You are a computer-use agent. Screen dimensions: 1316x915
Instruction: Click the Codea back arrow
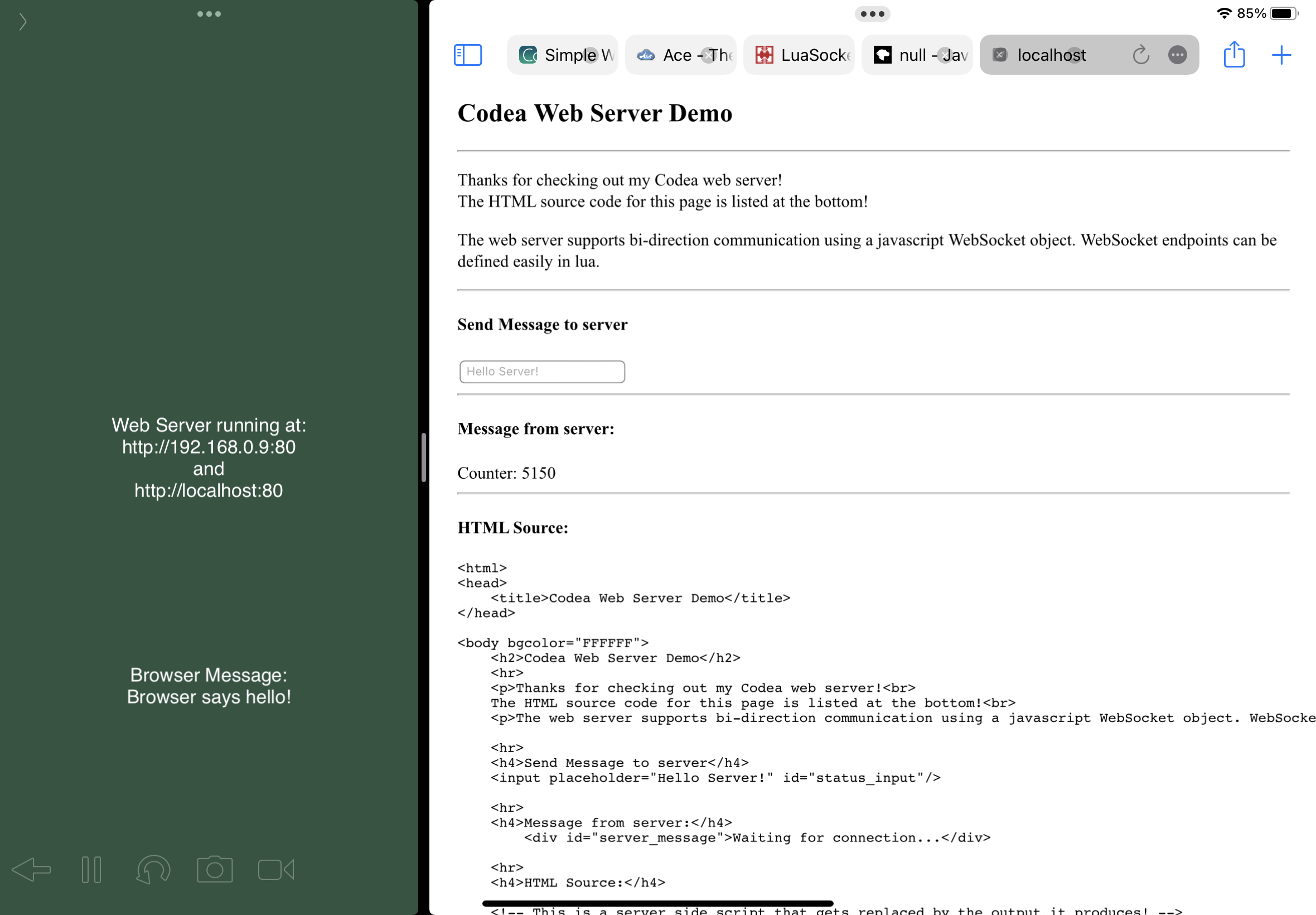(32, 870)
